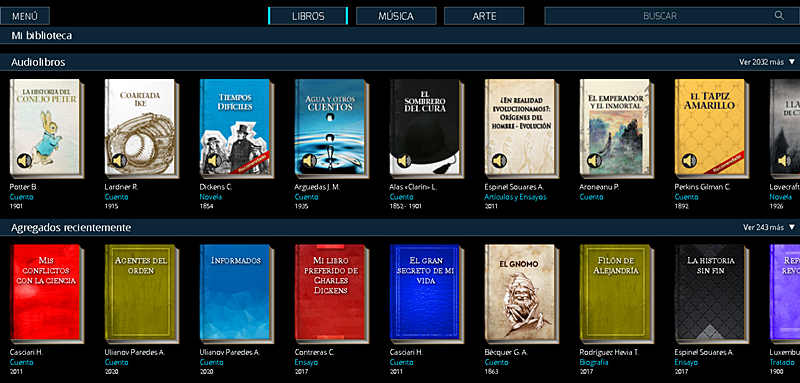Click author name Dickens C.
The image size is (800, 383).
[x=216, y=187]
